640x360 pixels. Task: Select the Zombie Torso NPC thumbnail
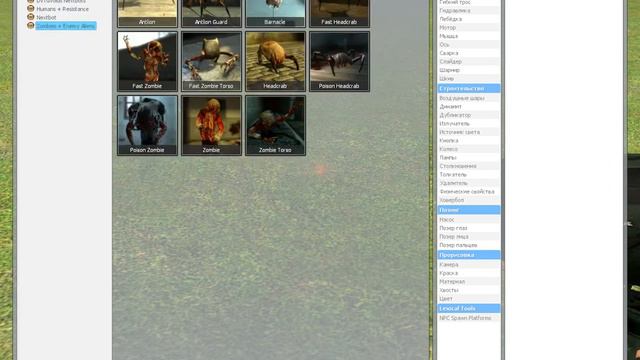click(x=275, y=125)
